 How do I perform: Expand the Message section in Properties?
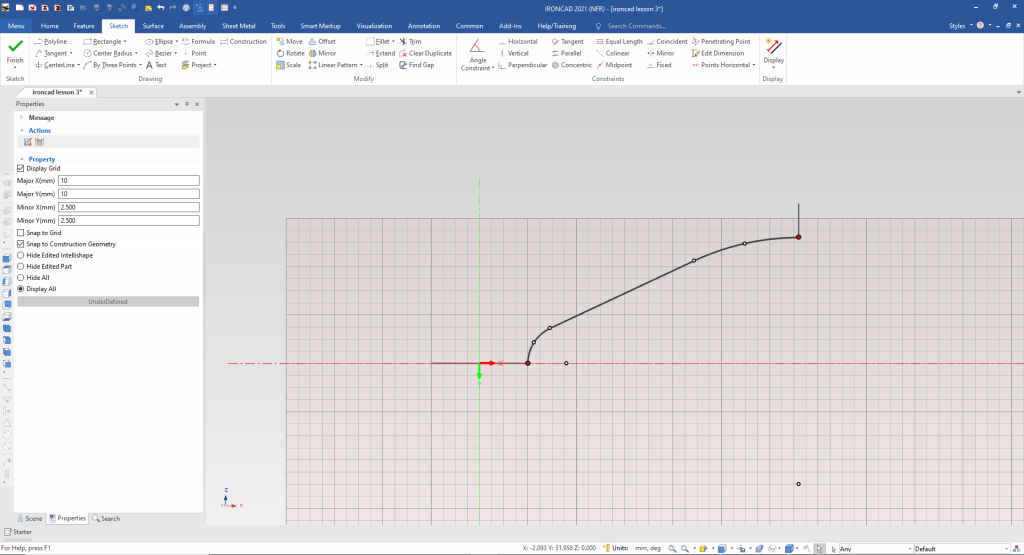[x=21, y=117]
